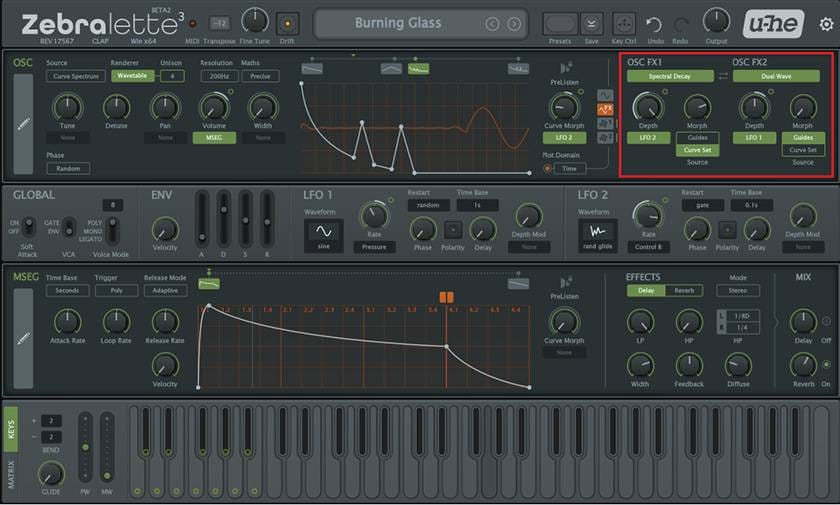The width and height of the screenshot is (840, 505).
Task: Select the last OSC curve thumbnail
Action: pos(518,69)
